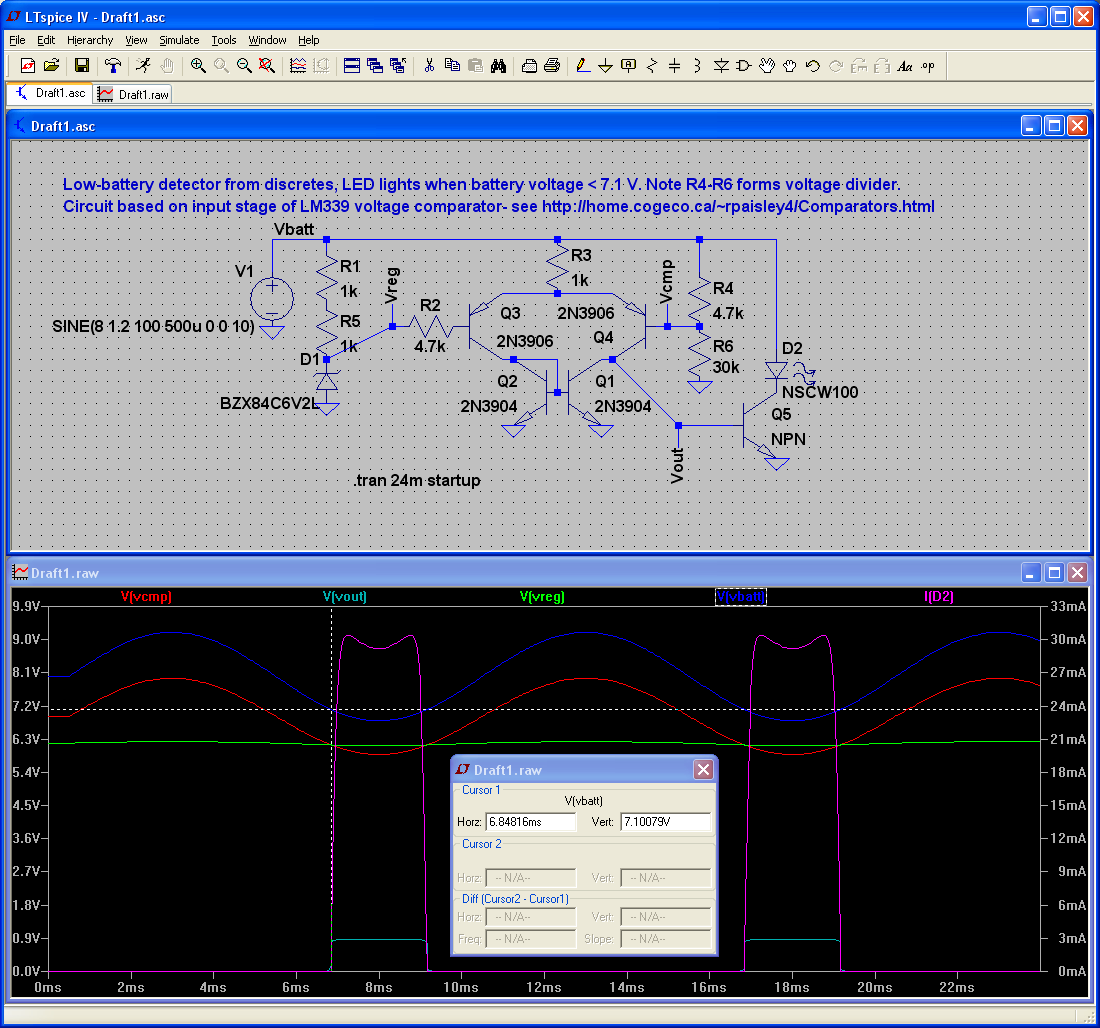Click the V(vbatt) highlighted trace label

741,597
